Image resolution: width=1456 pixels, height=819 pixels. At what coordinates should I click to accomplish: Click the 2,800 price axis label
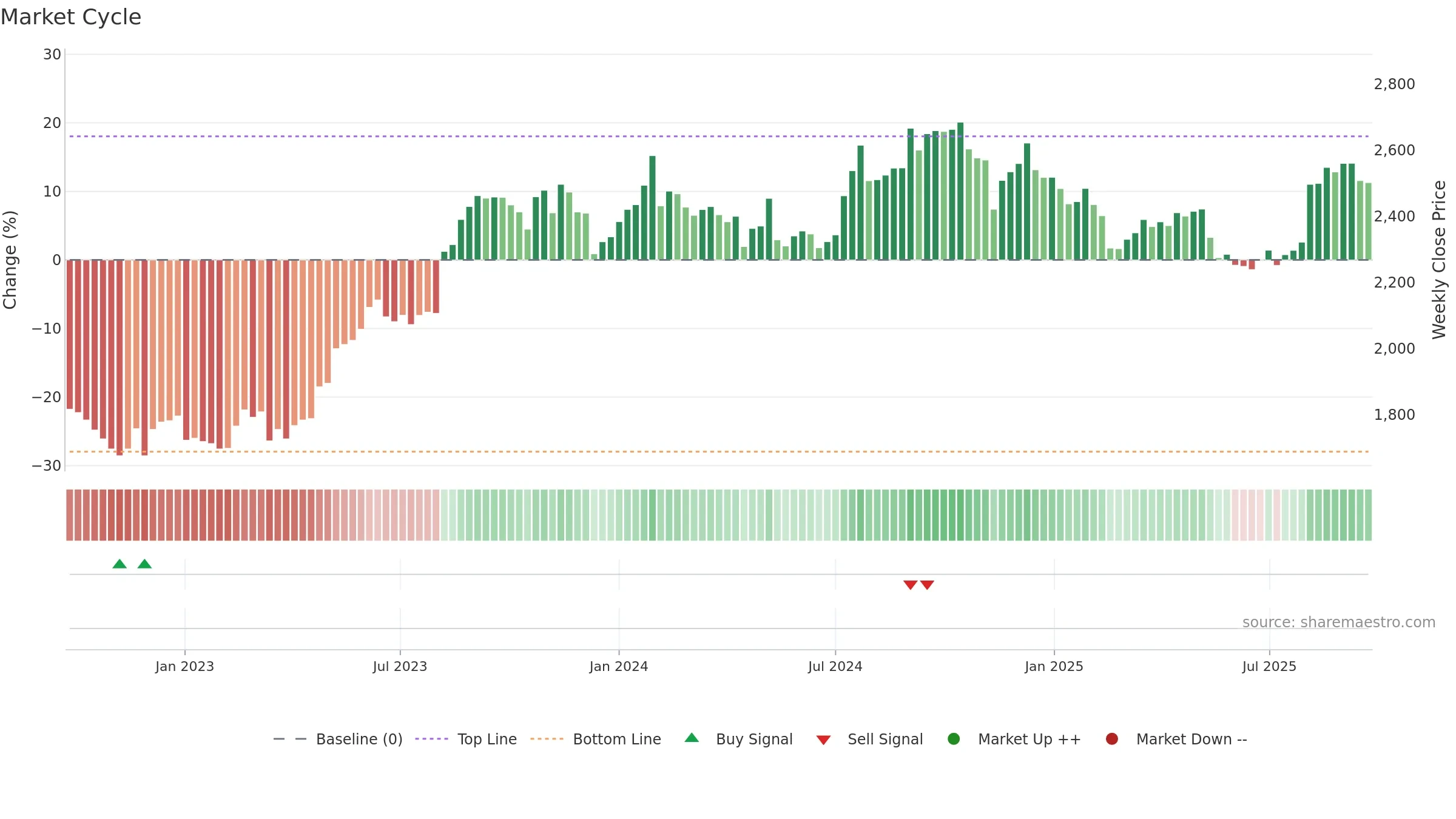(1394, 84)
